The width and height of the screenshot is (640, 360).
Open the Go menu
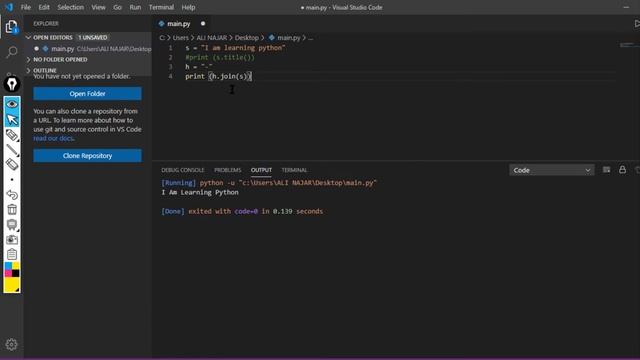tap(118, 7)
